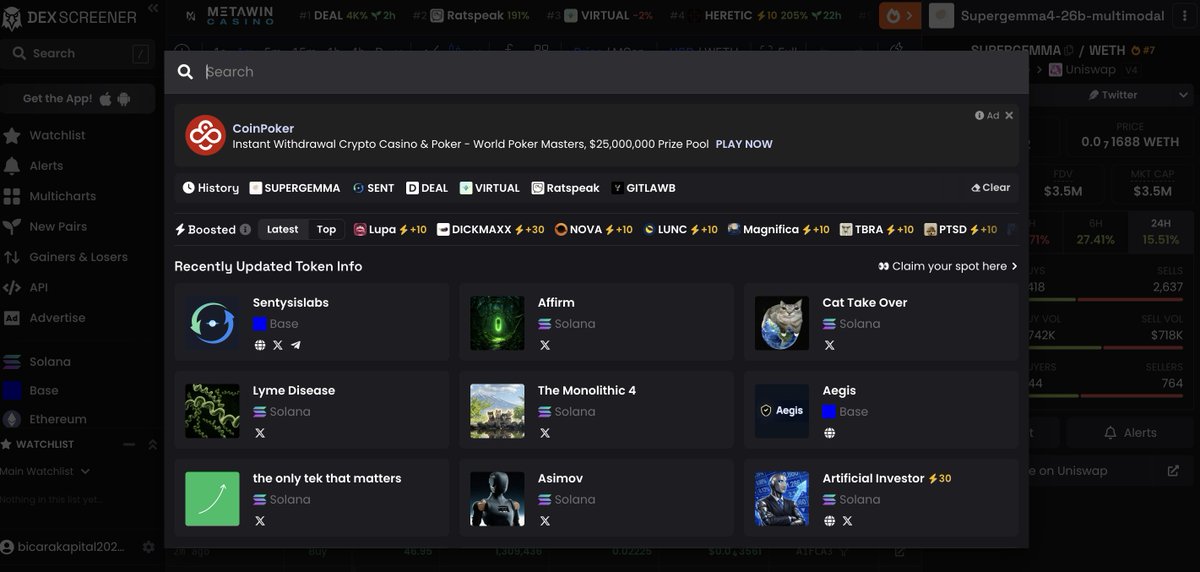Click the Aegis token logo
Screen dimensions: 1200x572
[x=782, y=411]
